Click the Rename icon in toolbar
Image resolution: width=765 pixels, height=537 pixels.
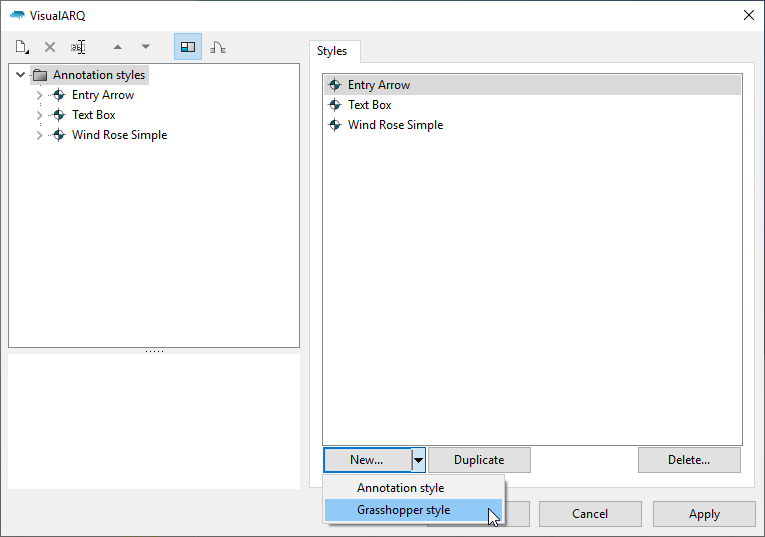click(78, 47)
